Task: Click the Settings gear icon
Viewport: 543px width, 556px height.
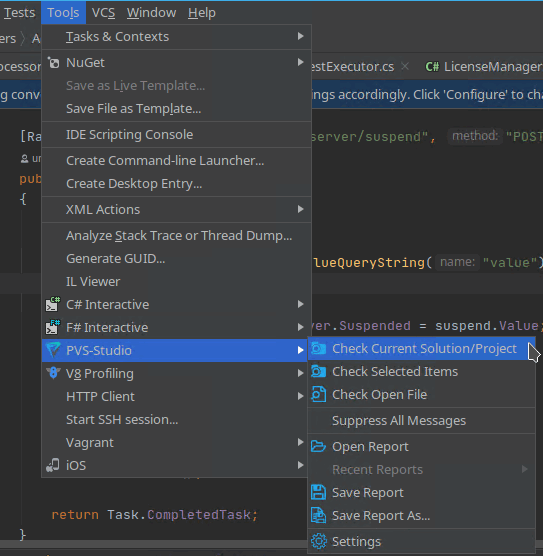Action: [318, 541]
